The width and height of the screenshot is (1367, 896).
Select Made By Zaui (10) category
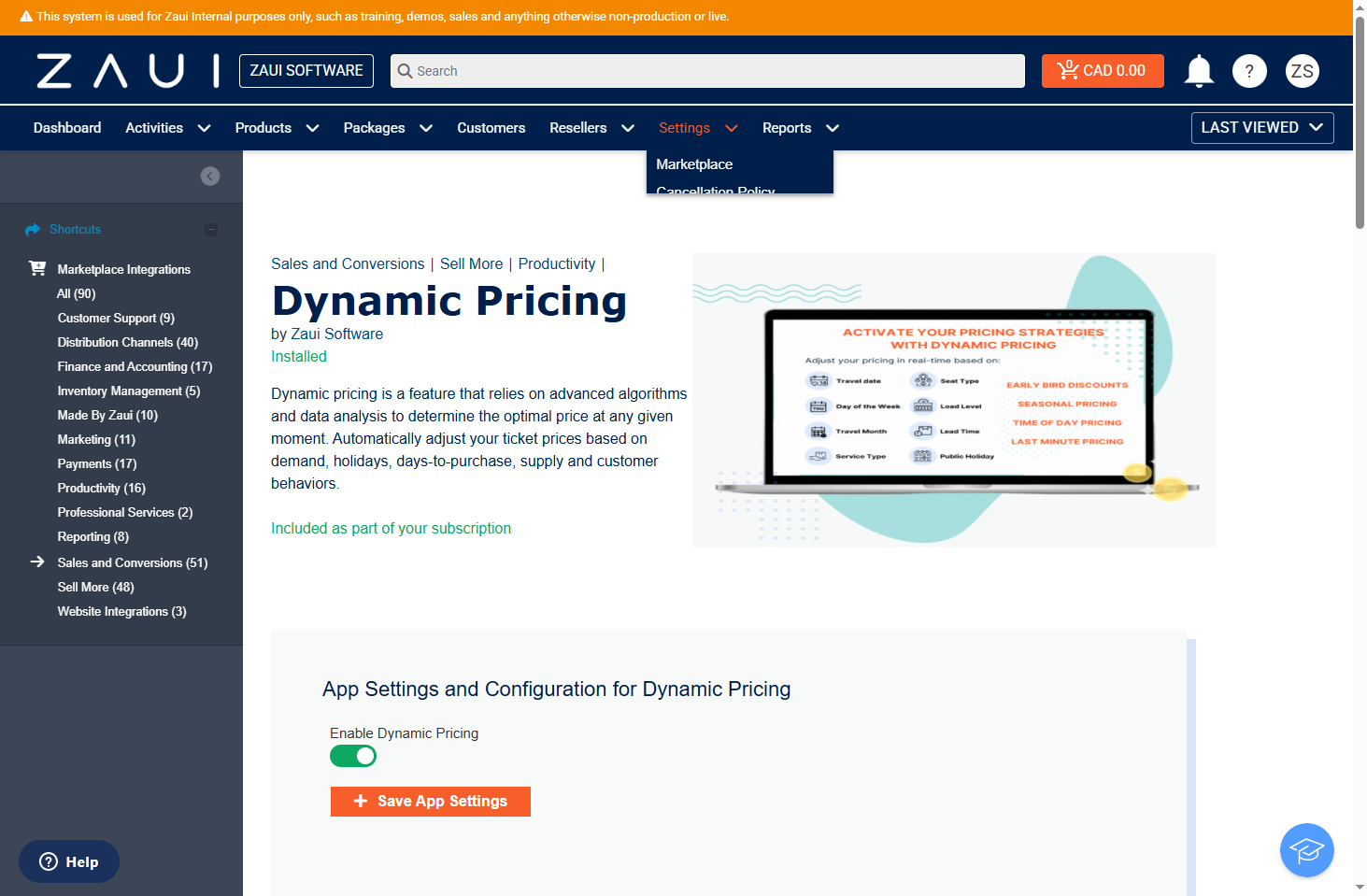[107, 415]
